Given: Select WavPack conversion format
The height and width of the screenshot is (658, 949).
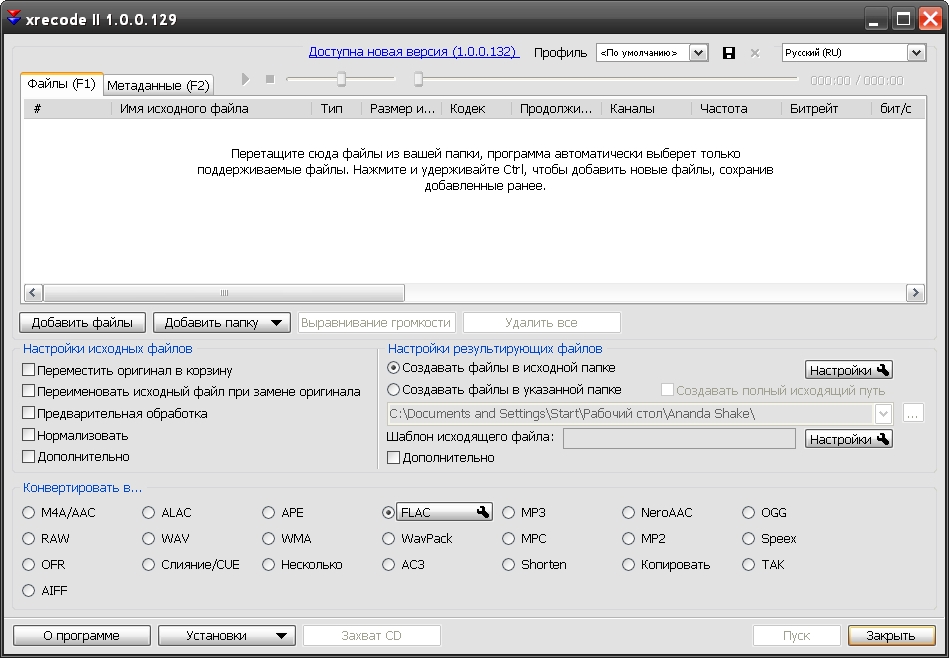Looking at the screenshot, I should point(389,538).
